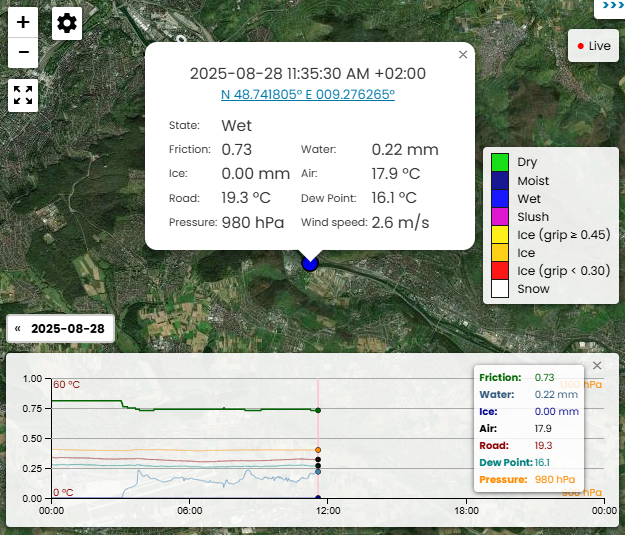Close the measurement popup
This screenshot has width=625, height=535.
(463, 55)
